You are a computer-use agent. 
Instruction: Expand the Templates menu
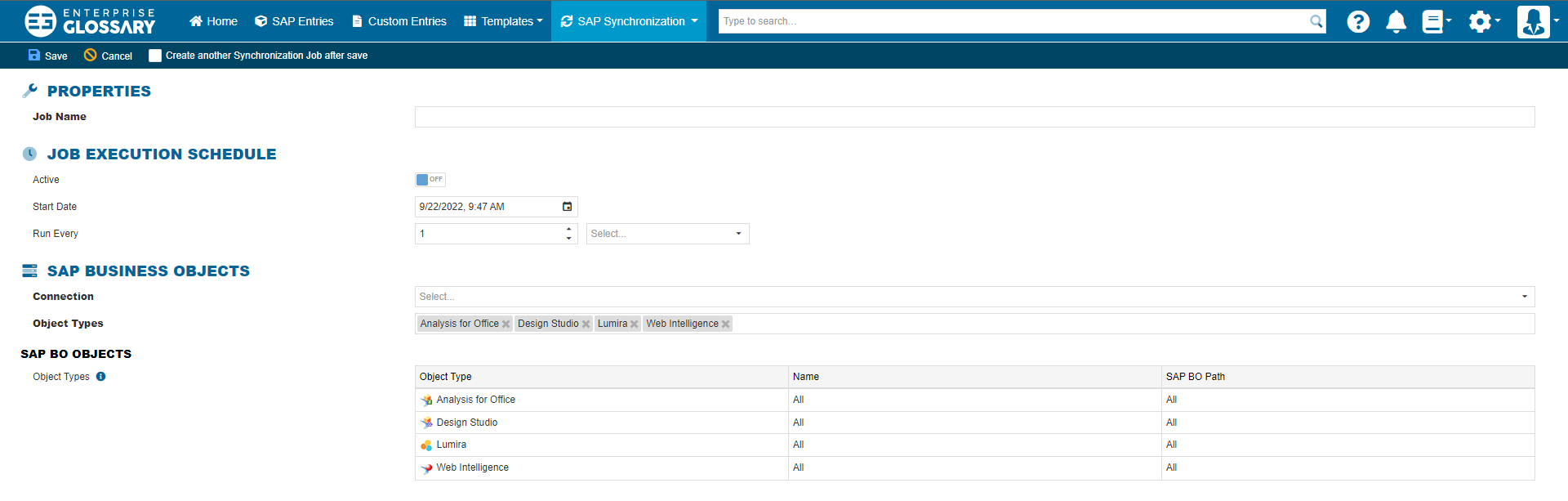coord(503,21)
